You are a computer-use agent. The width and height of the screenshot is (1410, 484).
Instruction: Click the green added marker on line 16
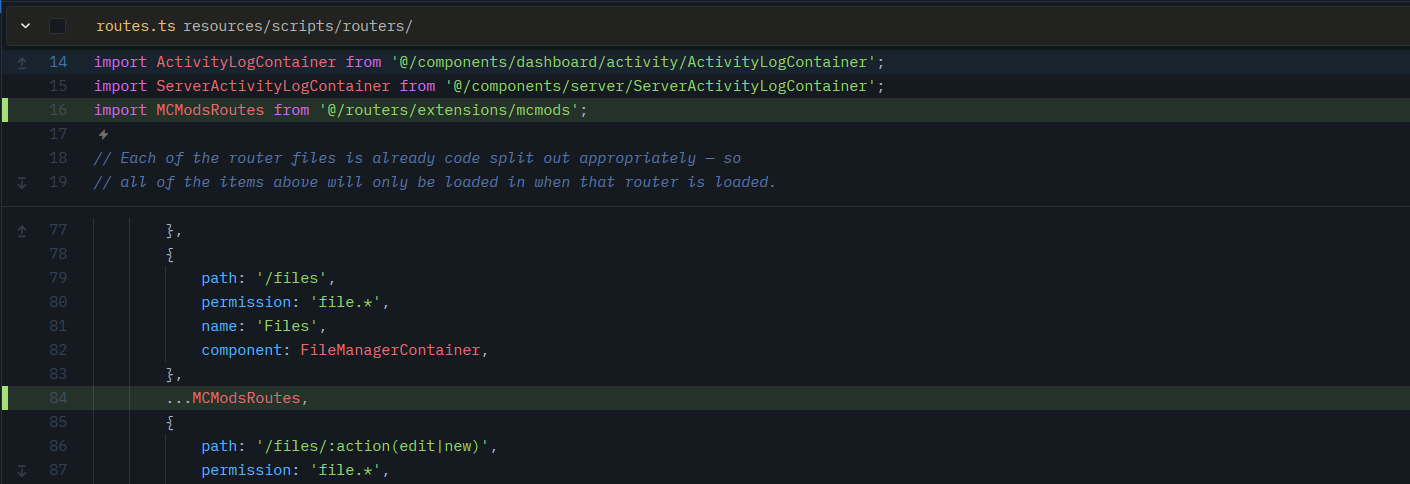point(5,110)
